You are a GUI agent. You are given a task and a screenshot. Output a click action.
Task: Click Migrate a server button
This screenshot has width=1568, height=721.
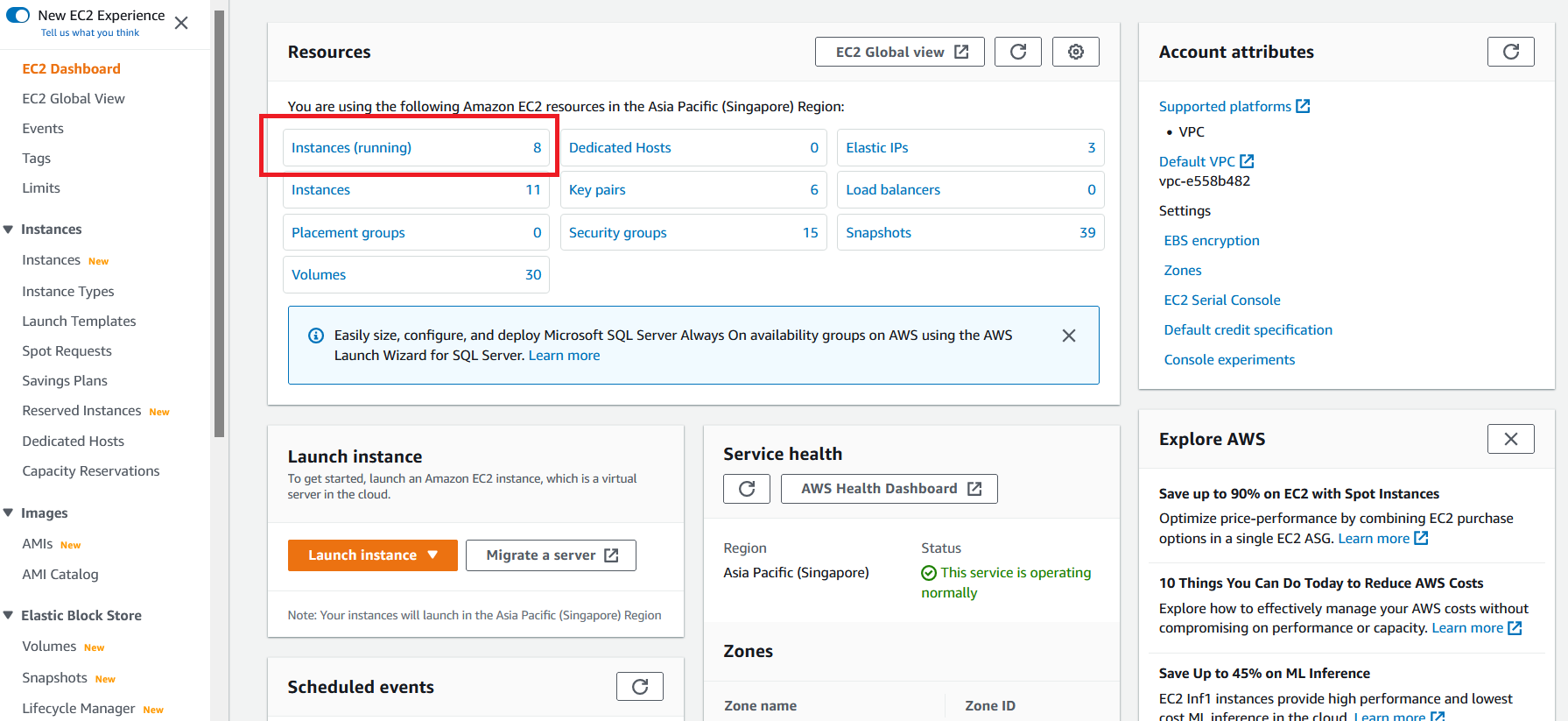tap(551, 555)
